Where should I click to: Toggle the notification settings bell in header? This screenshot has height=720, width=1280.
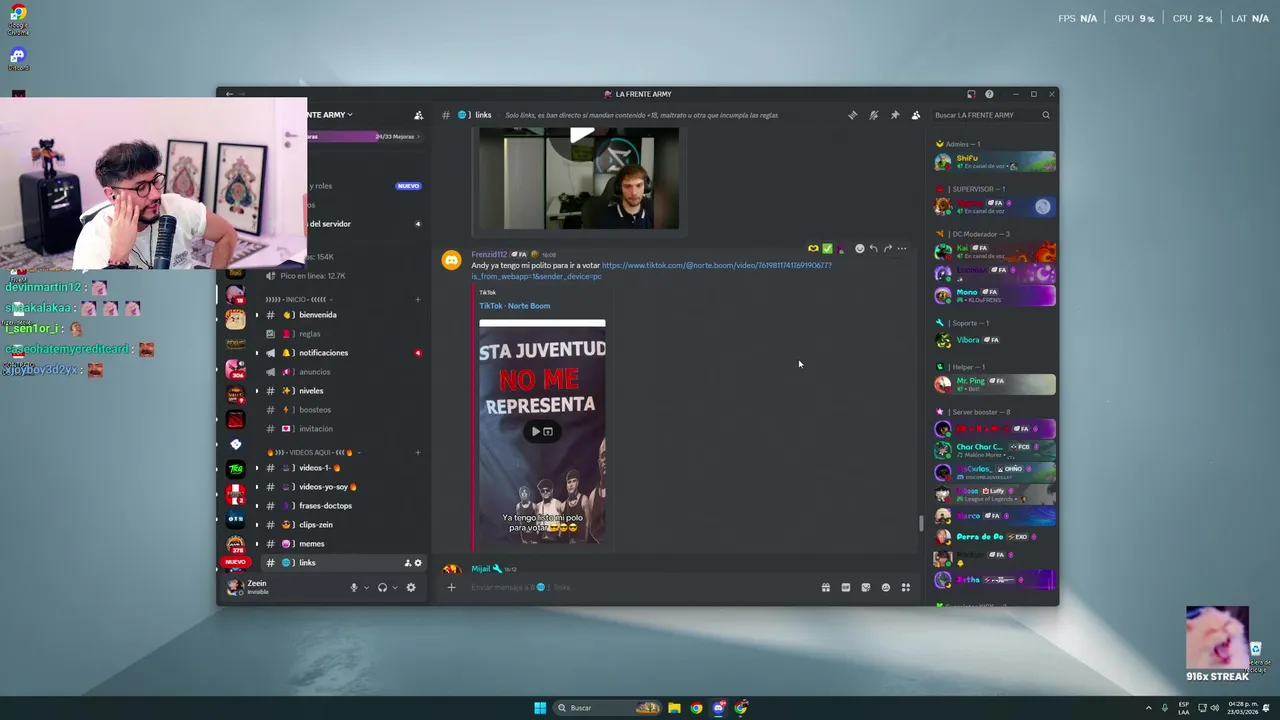tap(873, 115)
